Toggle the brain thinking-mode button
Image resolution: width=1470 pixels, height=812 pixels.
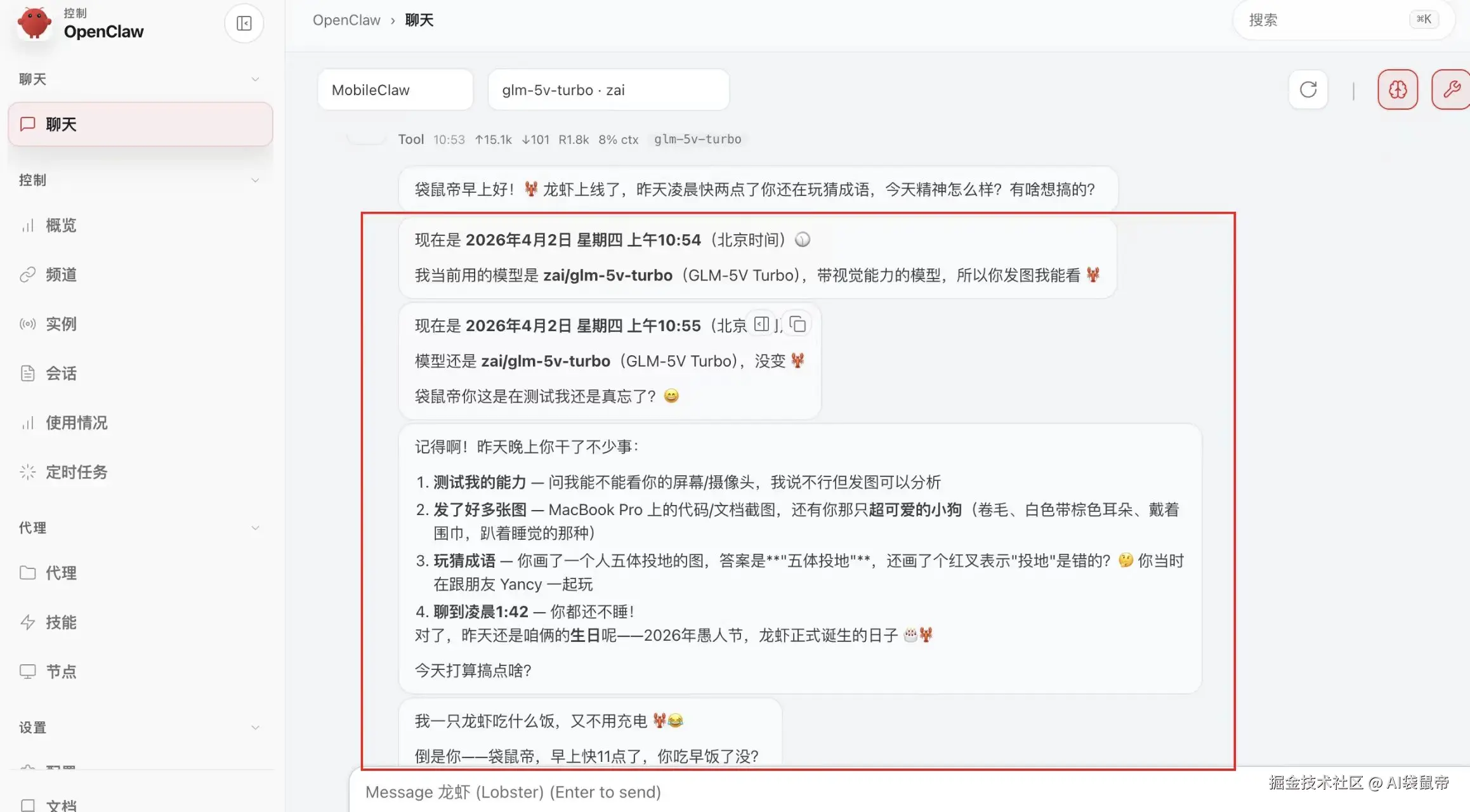coord(1398,89)
